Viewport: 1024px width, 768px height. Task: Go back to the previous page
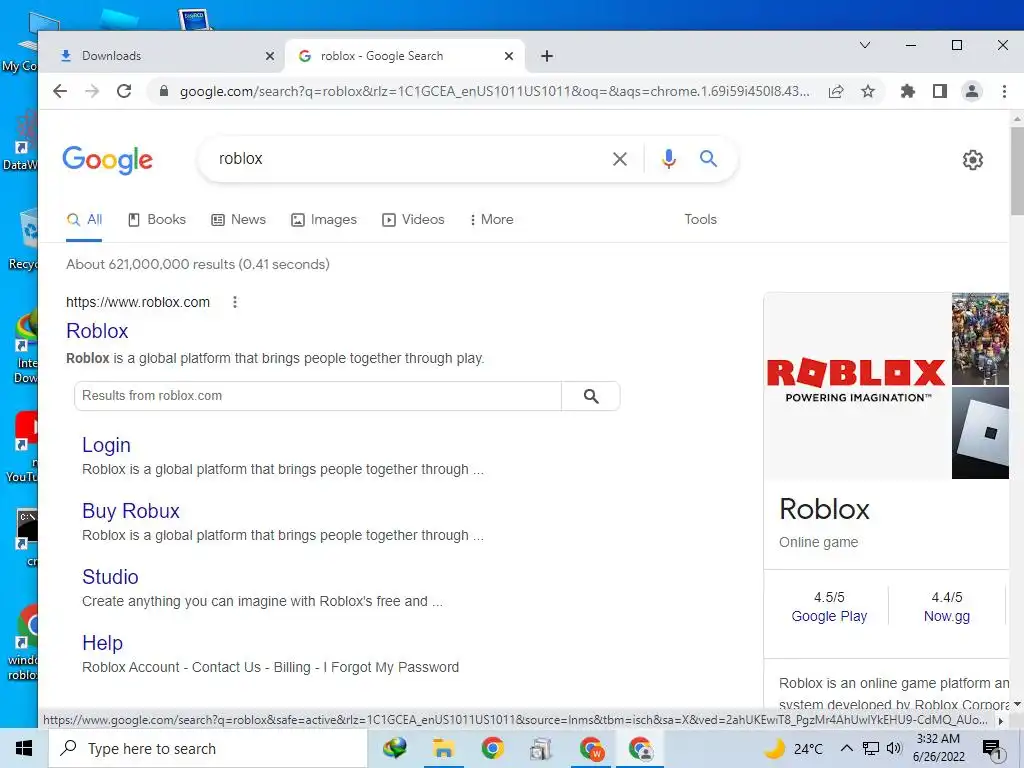tap(60, 91)
